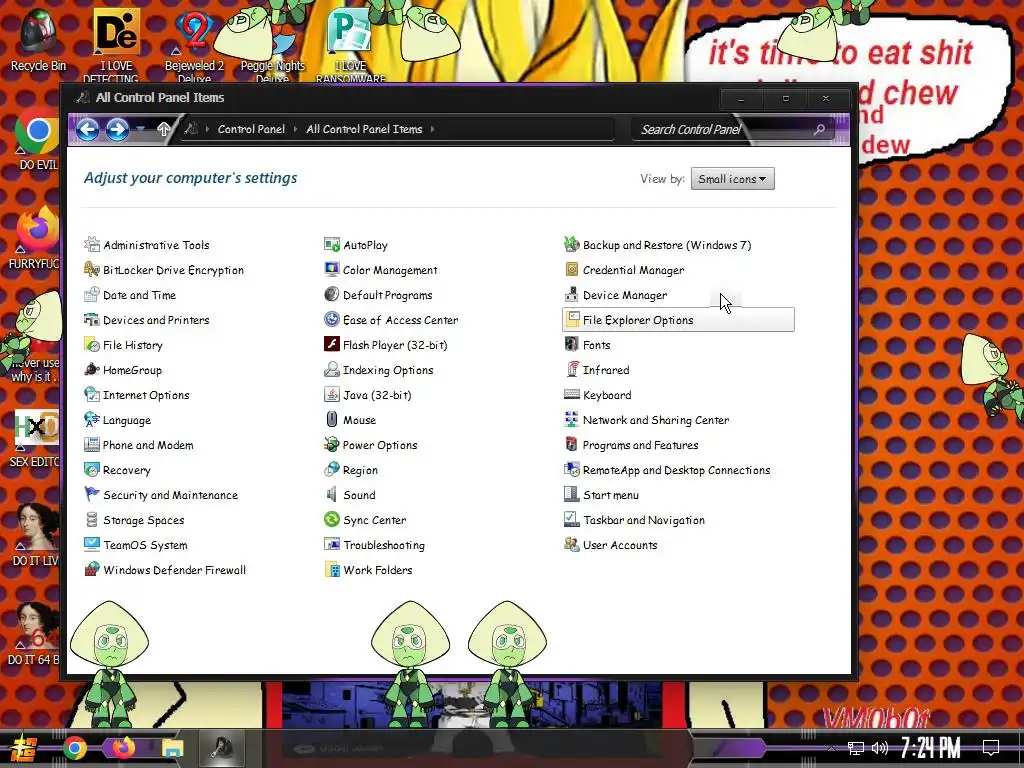Image resolution: width=1024 pixels, height=768 pixels.
Task: Open Indexing Options icon
Action: point(332,370)
